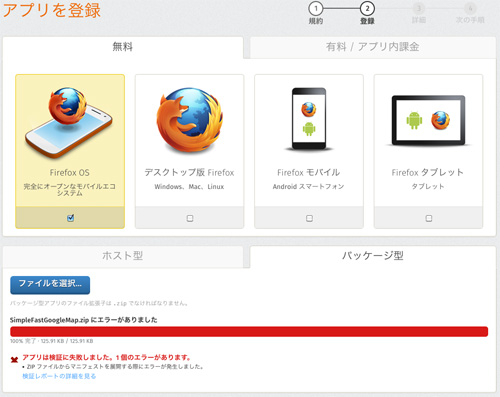500x397 pixels.
Task: Click the アプリを登録 page heading
Action: 51,10
